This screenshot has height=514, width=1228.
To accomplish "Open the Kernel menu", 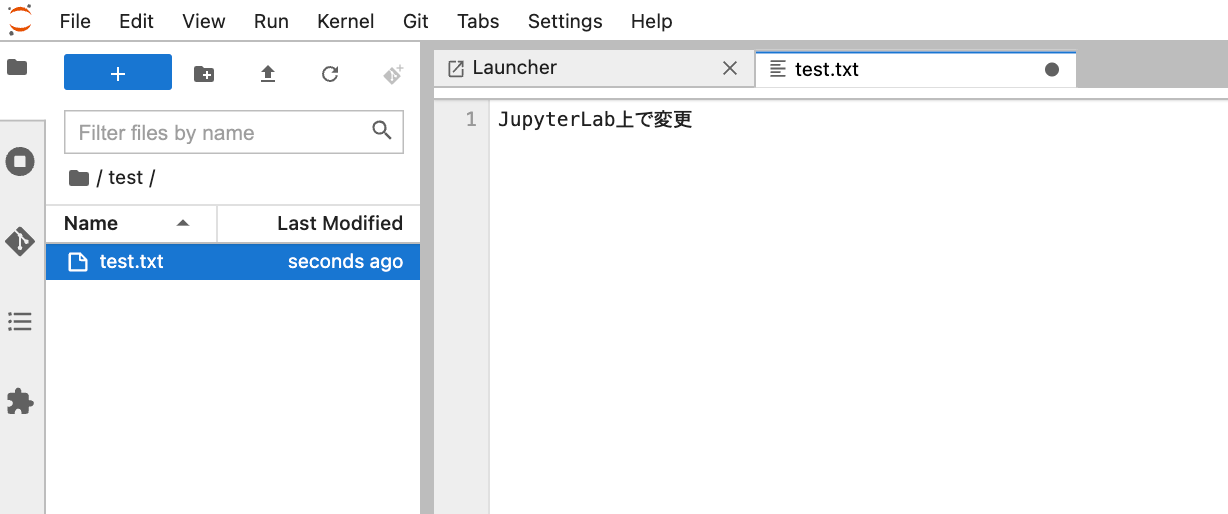I will pos(345,21).
